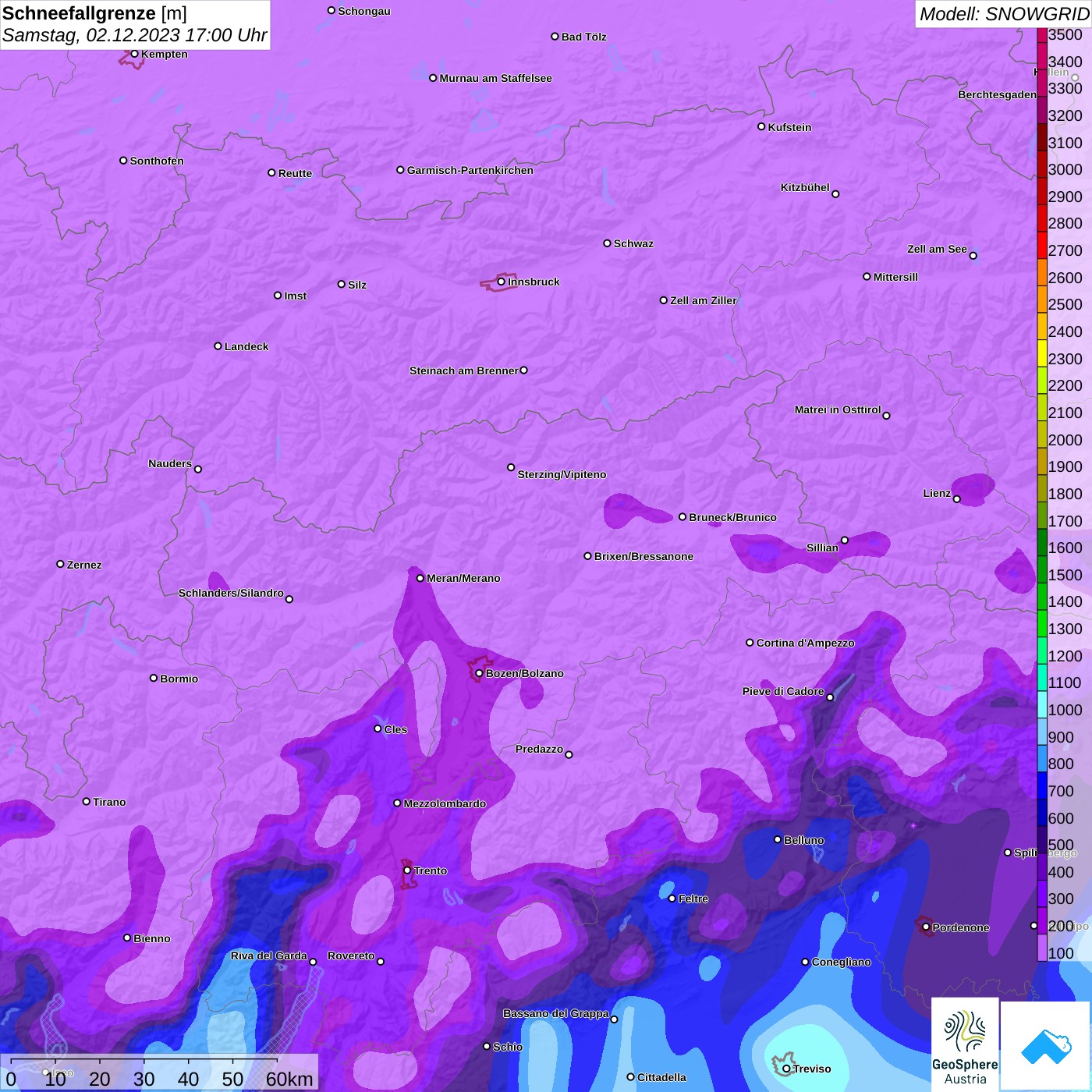The height and width of the screenshot is (1092, 1092).
Task: Click the Belluno city marker dot
Action: coord(777,839)
